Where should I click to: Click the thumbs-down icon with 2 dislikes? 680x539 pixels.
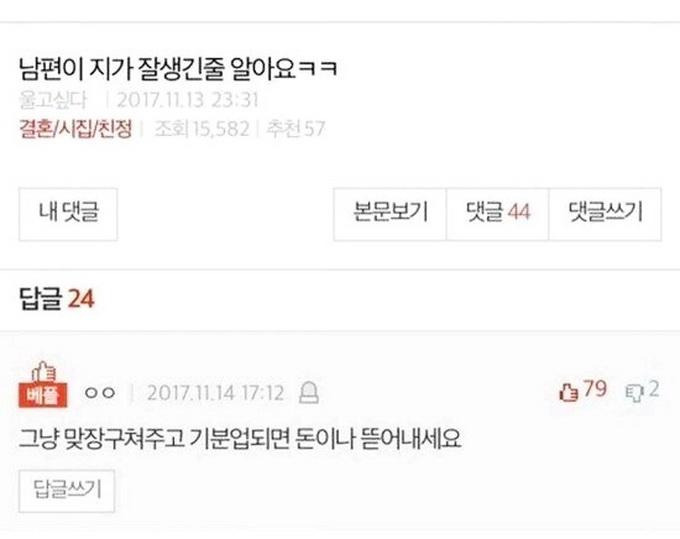(x=634, y=393)
